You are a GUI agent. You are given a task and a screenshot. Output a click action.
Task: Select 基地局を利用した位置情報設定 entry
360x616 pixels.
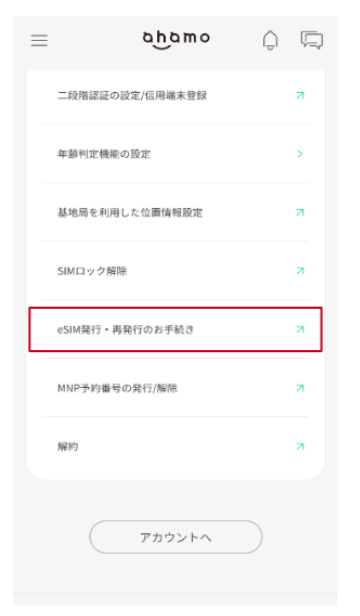pyautogui.click(x=175, y=212)
